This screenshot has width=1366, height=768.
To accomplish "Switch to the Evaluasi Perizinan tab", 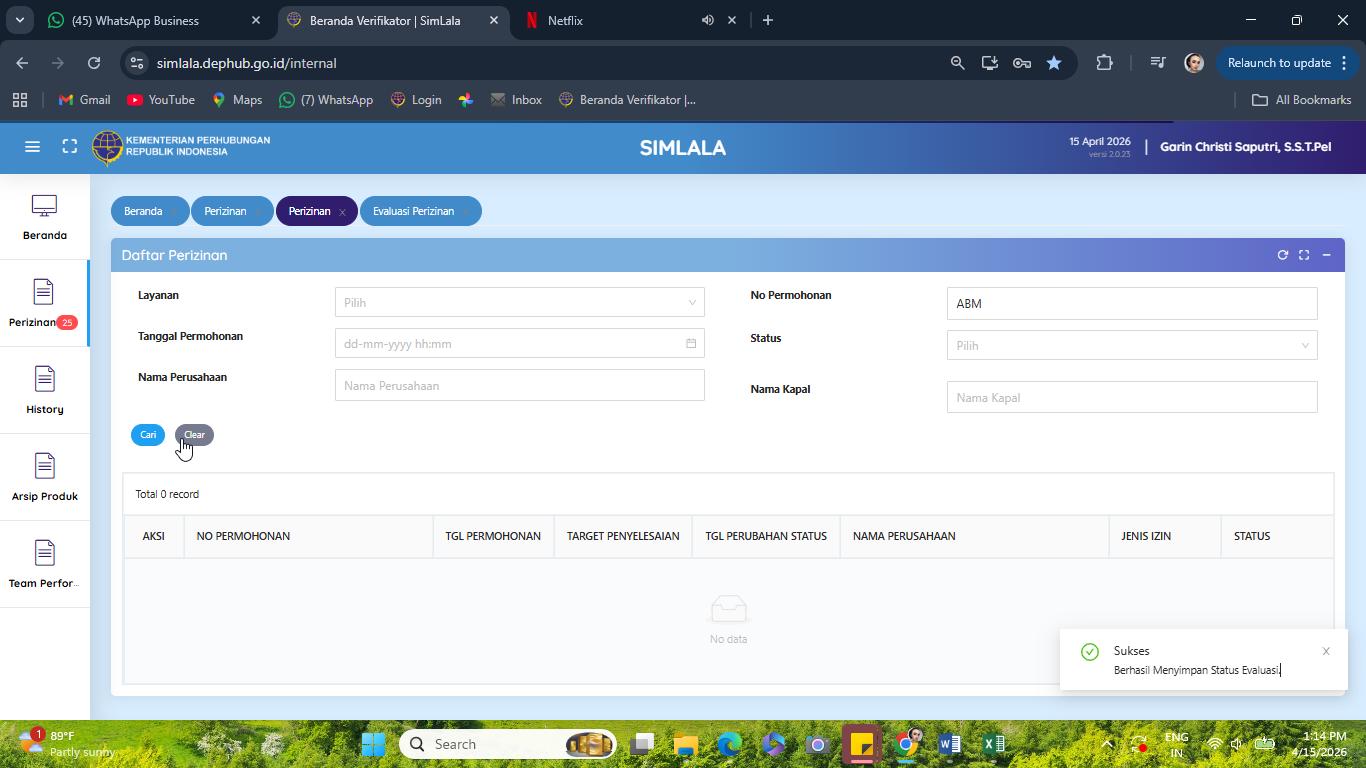I will 414,211.
